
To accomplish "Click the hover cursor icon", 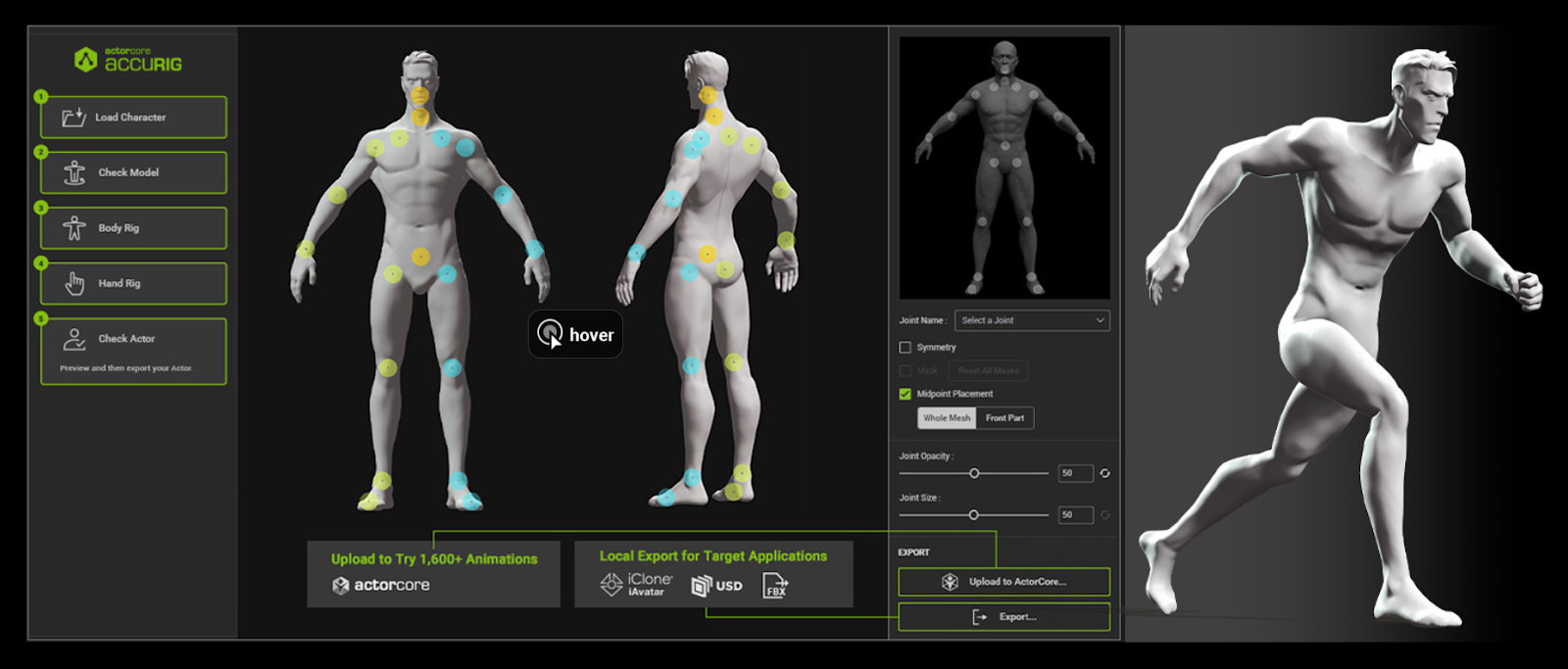I will (551, 334).
